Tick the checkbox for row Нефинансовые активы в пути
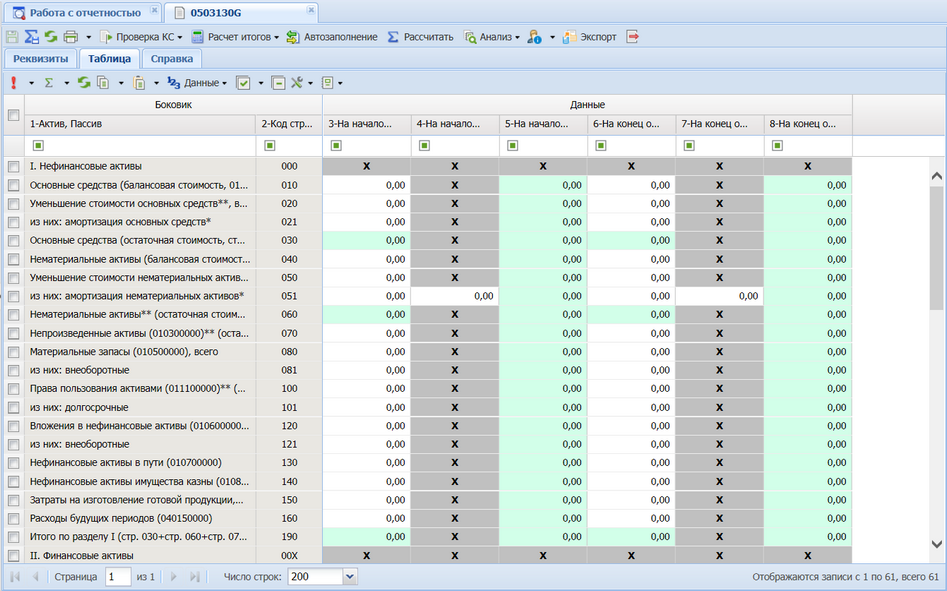Screen dimensions: 947x591 tap(13, 463)
